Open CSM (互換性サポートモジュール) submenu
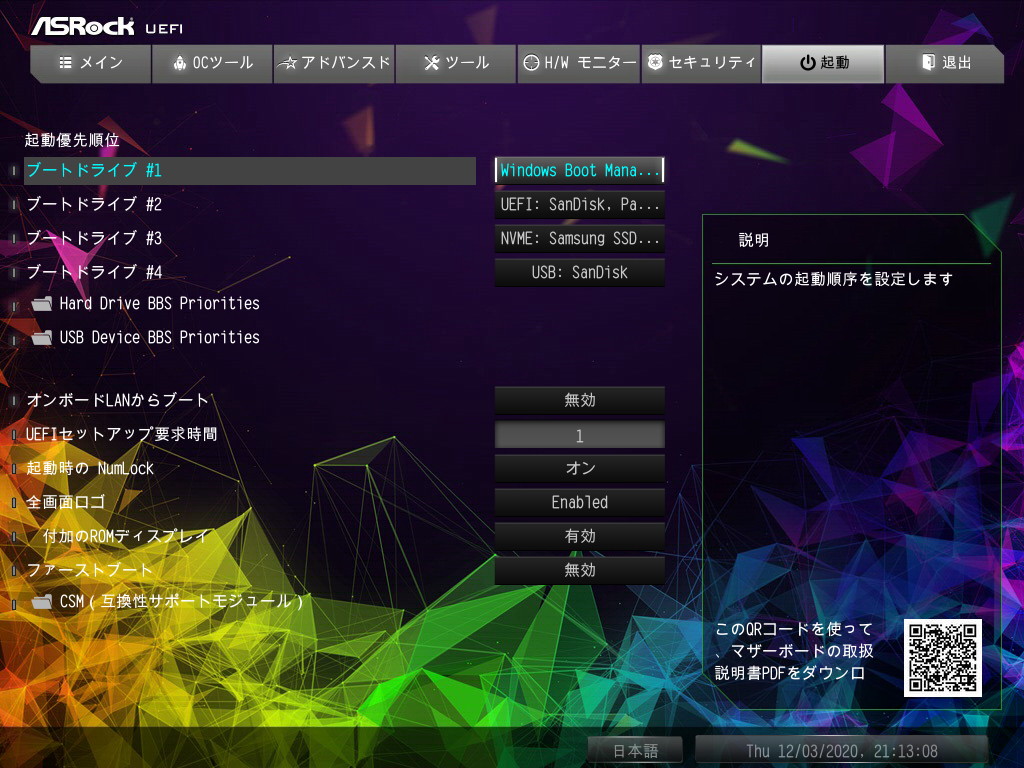The width and height of the screenshot is (1024, 768). 182,601
